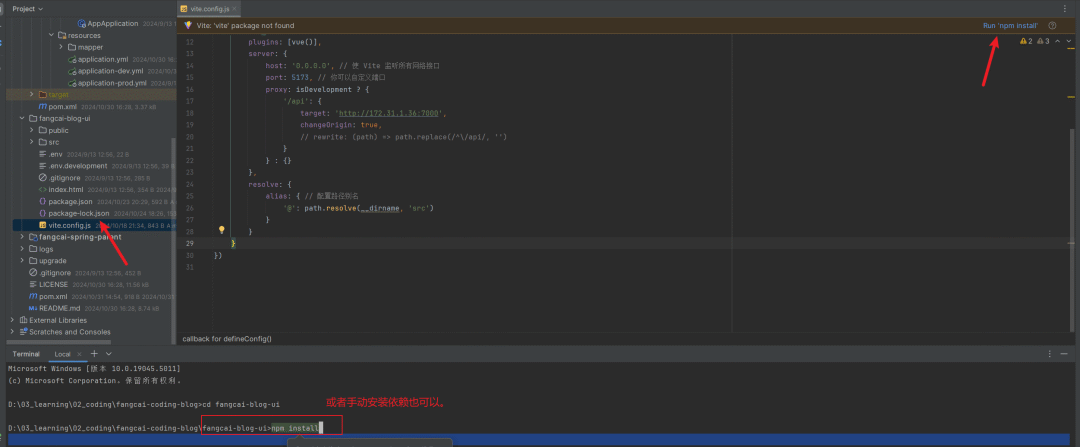
Task: Click the project tree horizontal scrollbar
Action: point(59,342)
